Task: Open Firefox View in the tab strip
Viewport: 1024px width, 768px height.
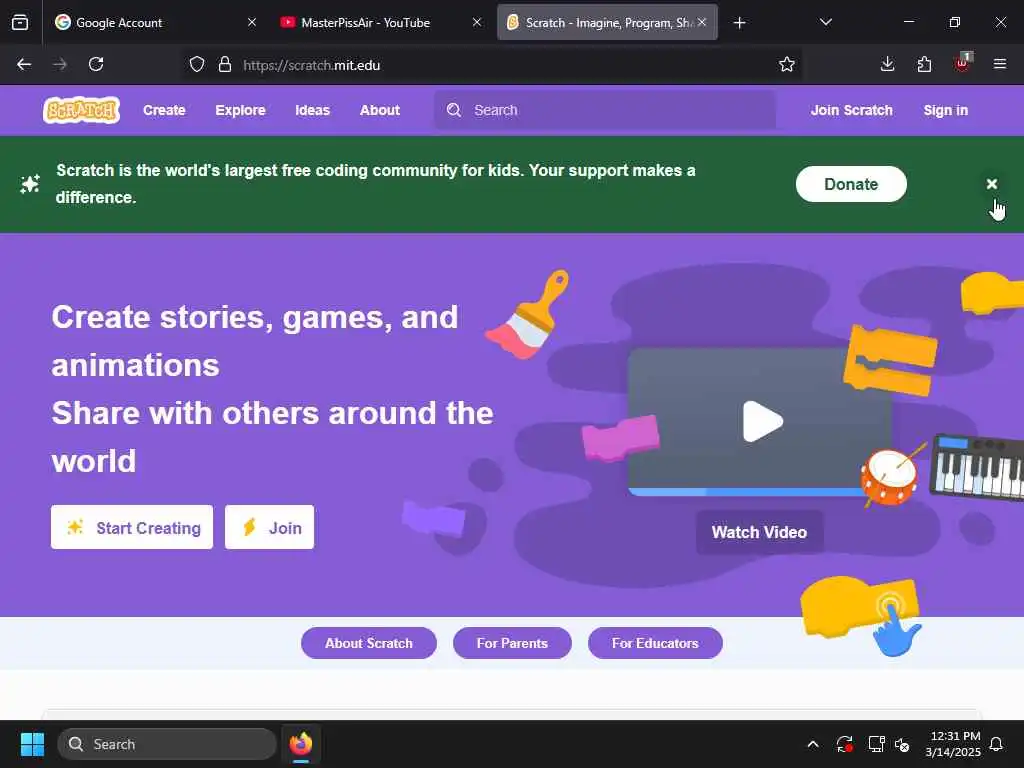Action: coord(20,22)
